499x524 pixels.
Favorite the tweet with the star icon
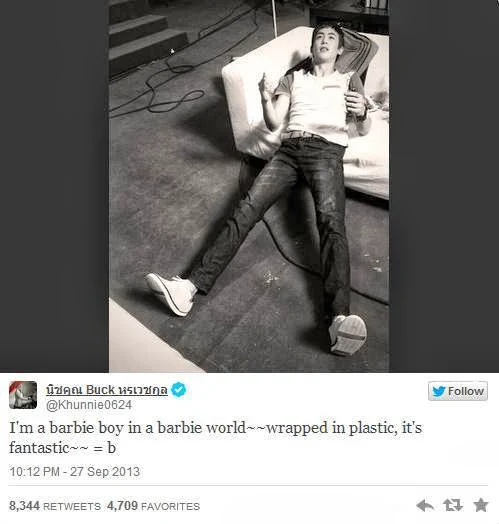tap(481, 505)
